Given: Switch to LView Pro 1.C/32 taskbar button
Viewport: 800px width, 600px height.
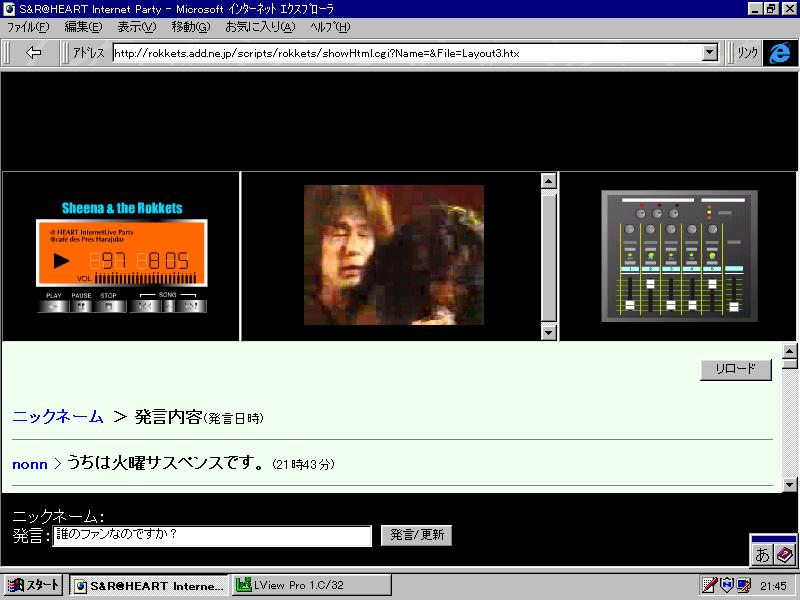Looking at the screenshot, I should [x=312, y=585].
